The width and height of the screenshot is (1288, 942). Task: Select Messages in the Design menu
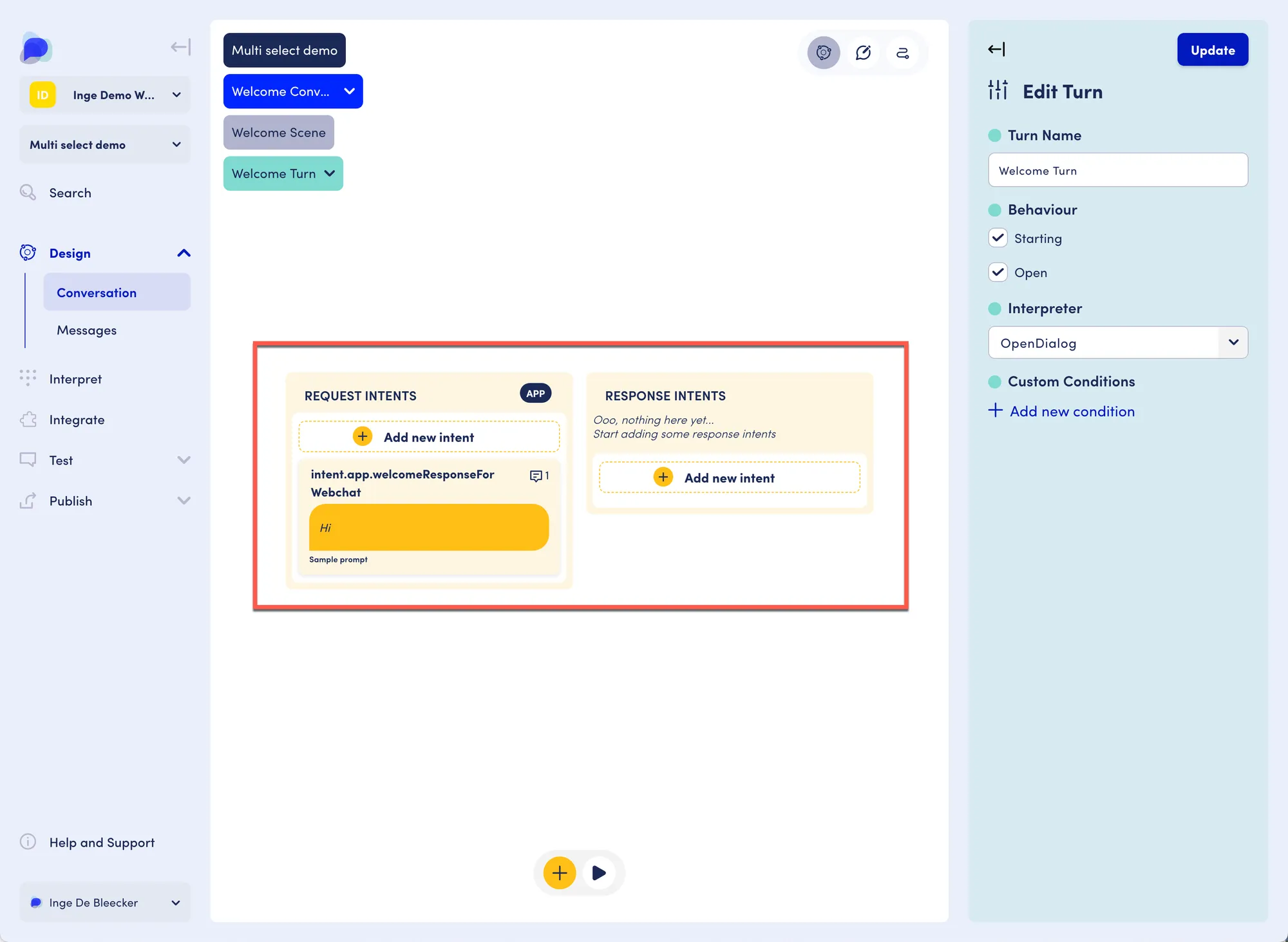pos(86,330)
